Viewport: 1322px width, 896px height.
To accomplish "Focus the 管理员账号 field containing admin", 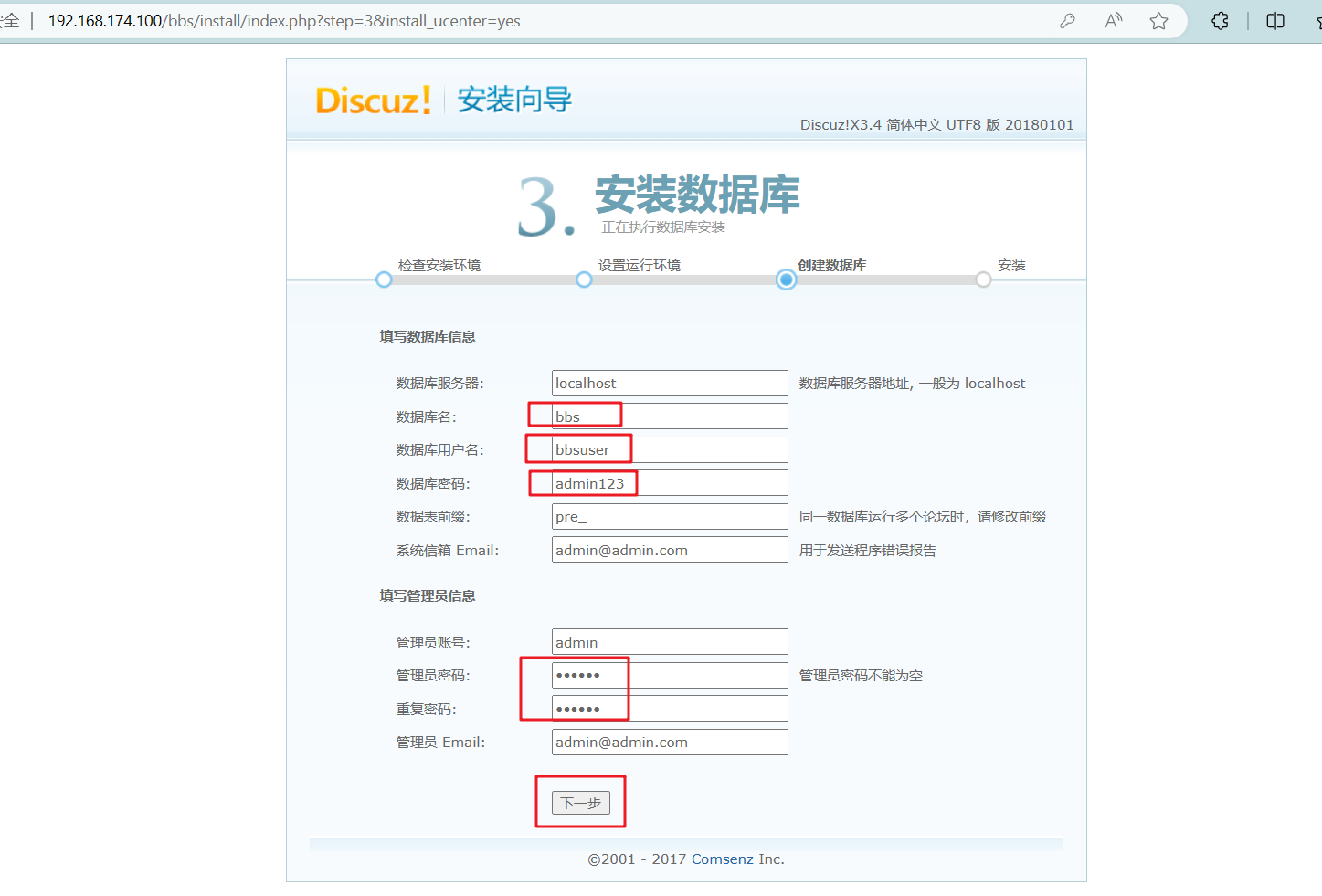I will (x=670, y=642).
